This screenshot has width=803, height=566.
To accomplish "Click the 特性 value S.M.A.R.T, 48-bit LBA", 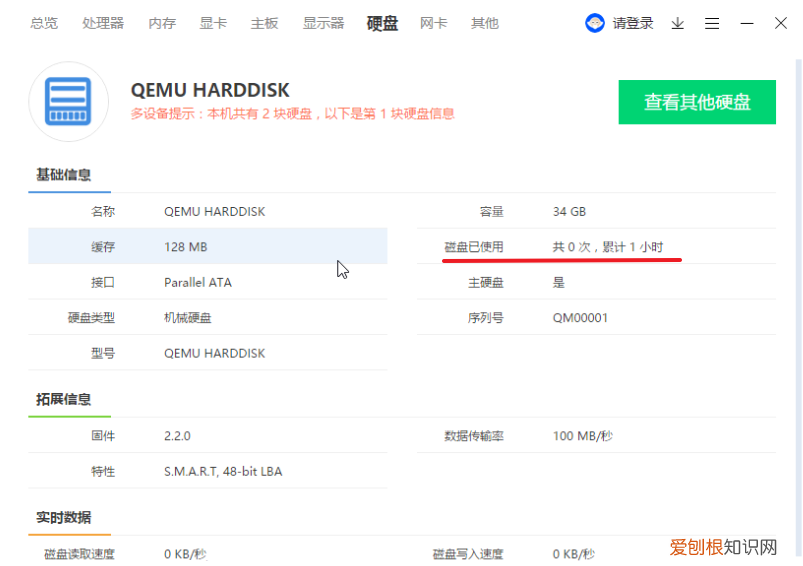I will coord(223,471).
